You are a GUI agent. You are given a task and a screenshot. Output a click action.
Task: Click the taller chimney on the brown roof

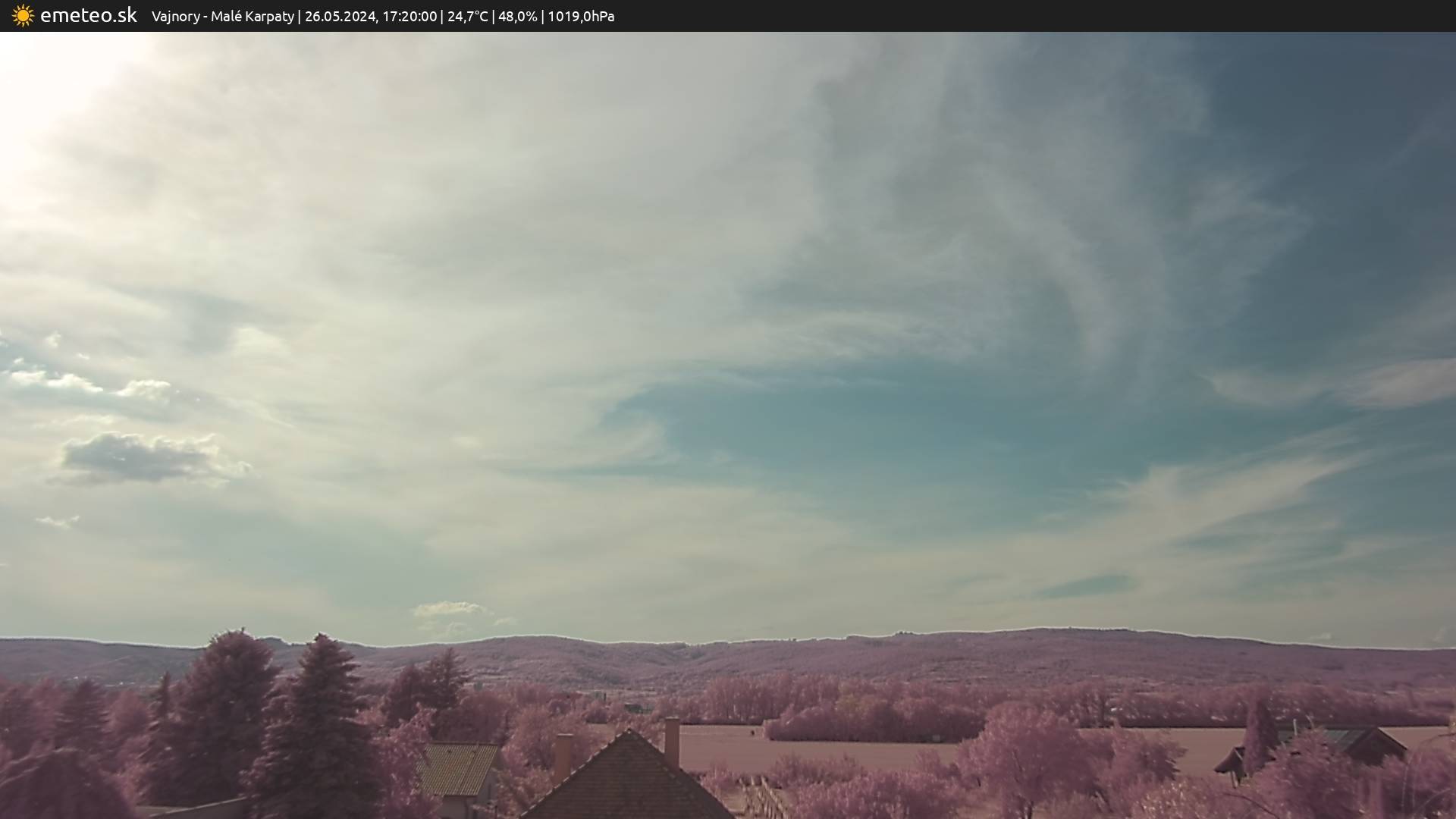[672, 742]
